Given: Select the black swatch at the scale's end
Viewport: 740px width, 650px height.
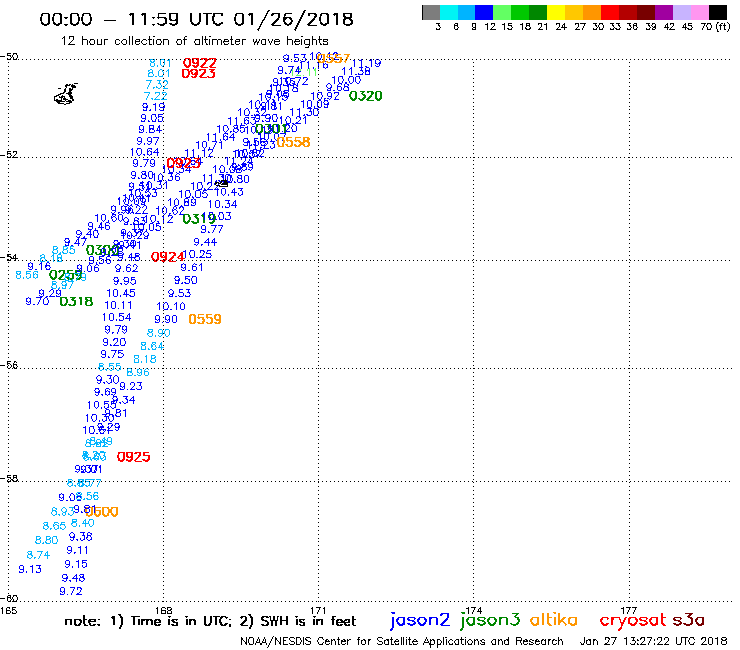Looking at the screenshot, I should 717,12.
